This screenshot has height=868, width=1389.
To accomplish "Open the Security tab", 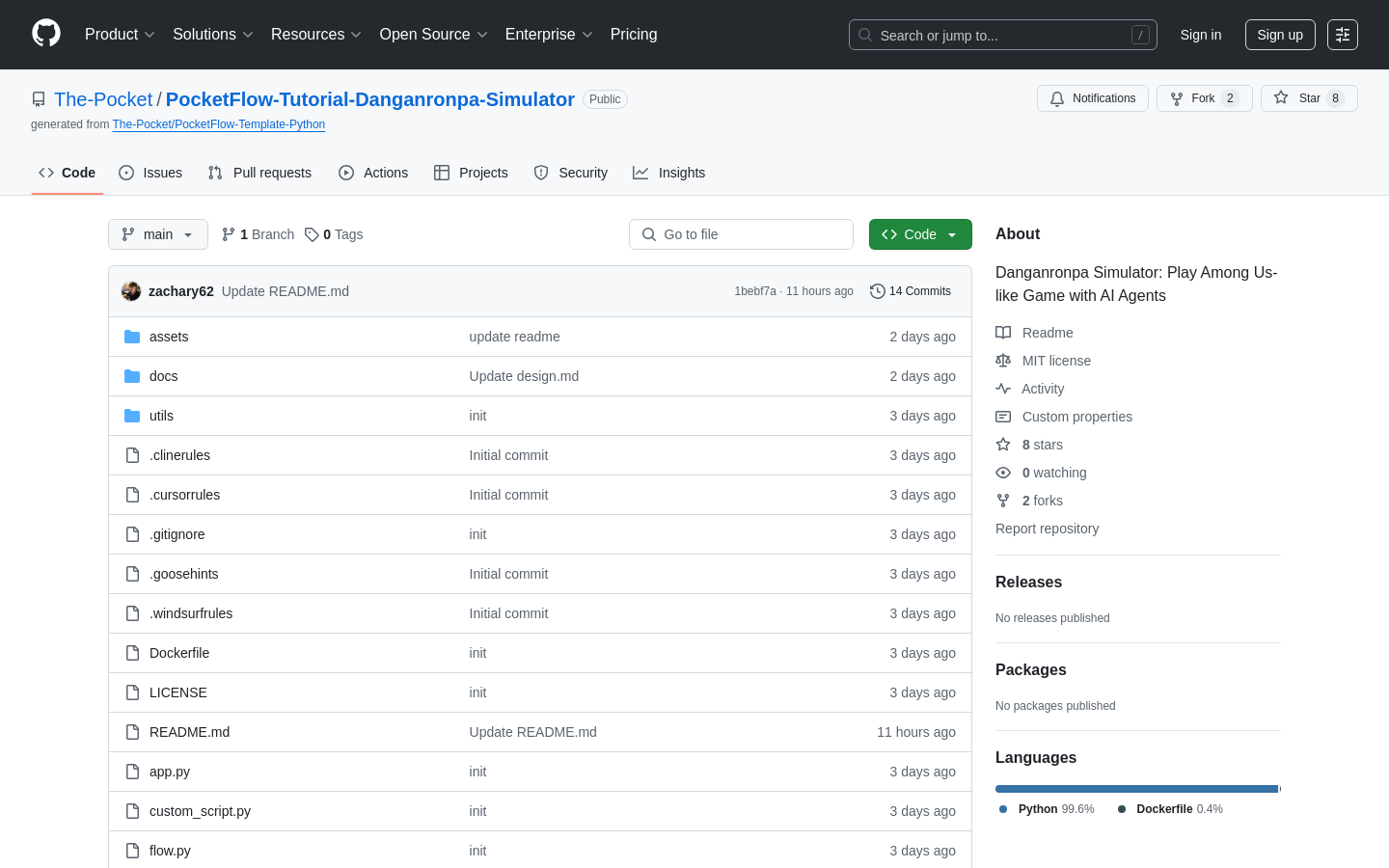I will click(571, 173).
